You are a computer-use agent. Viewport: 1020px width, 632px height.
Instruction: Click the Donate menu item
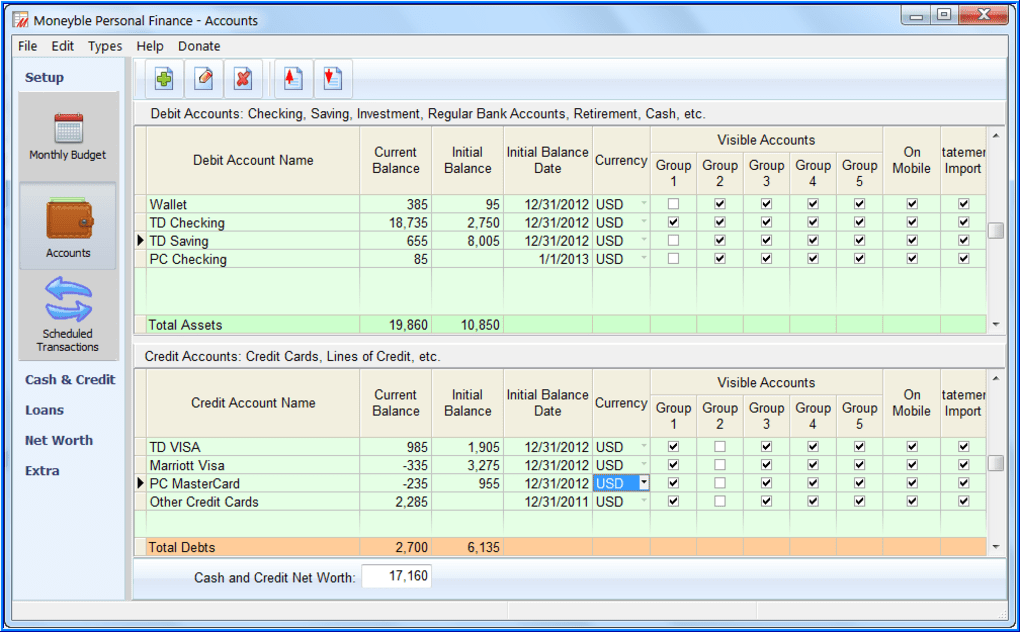click(x=198, y=46)
